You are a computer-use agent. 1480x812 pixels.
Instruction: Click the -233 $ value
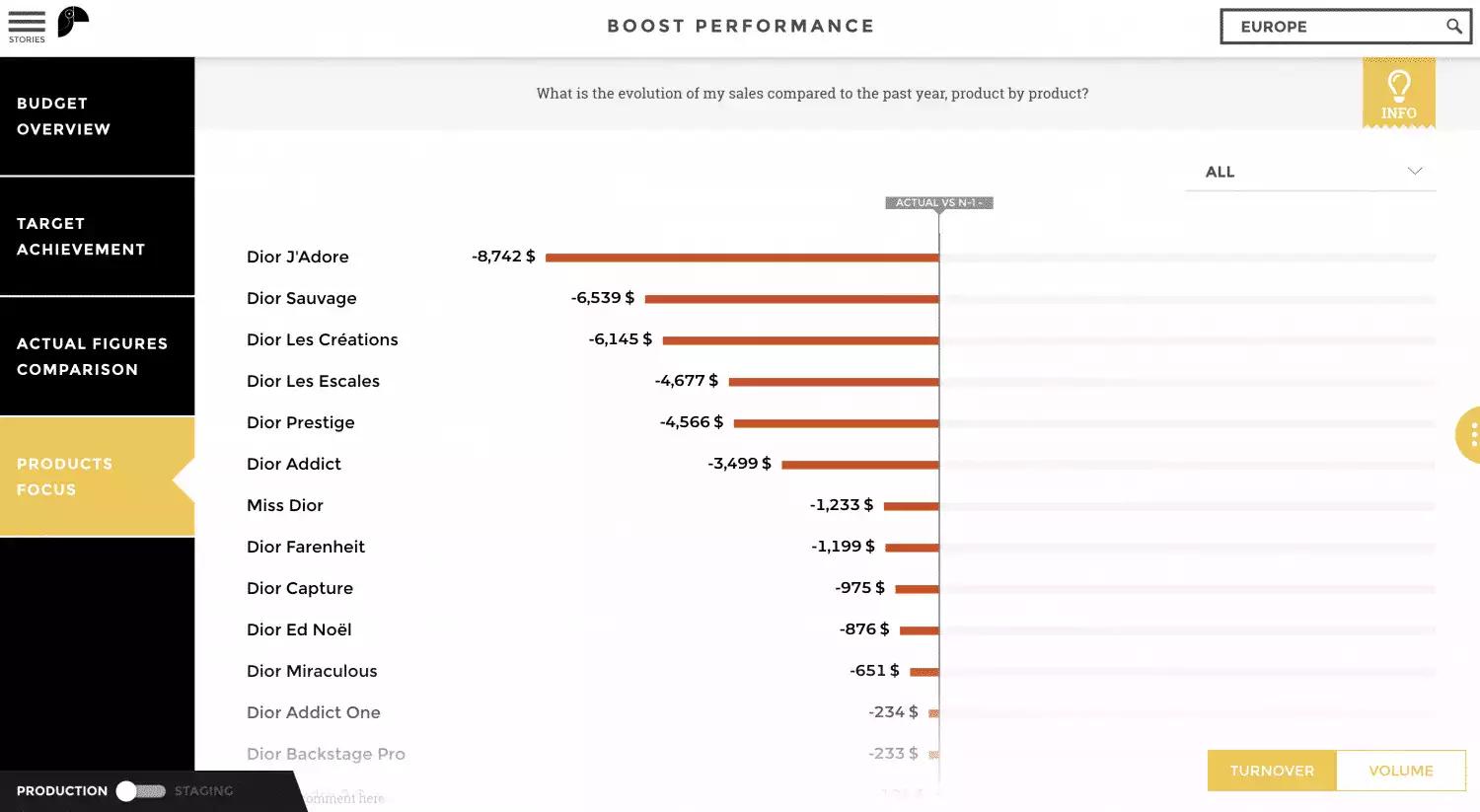(893, 754)
